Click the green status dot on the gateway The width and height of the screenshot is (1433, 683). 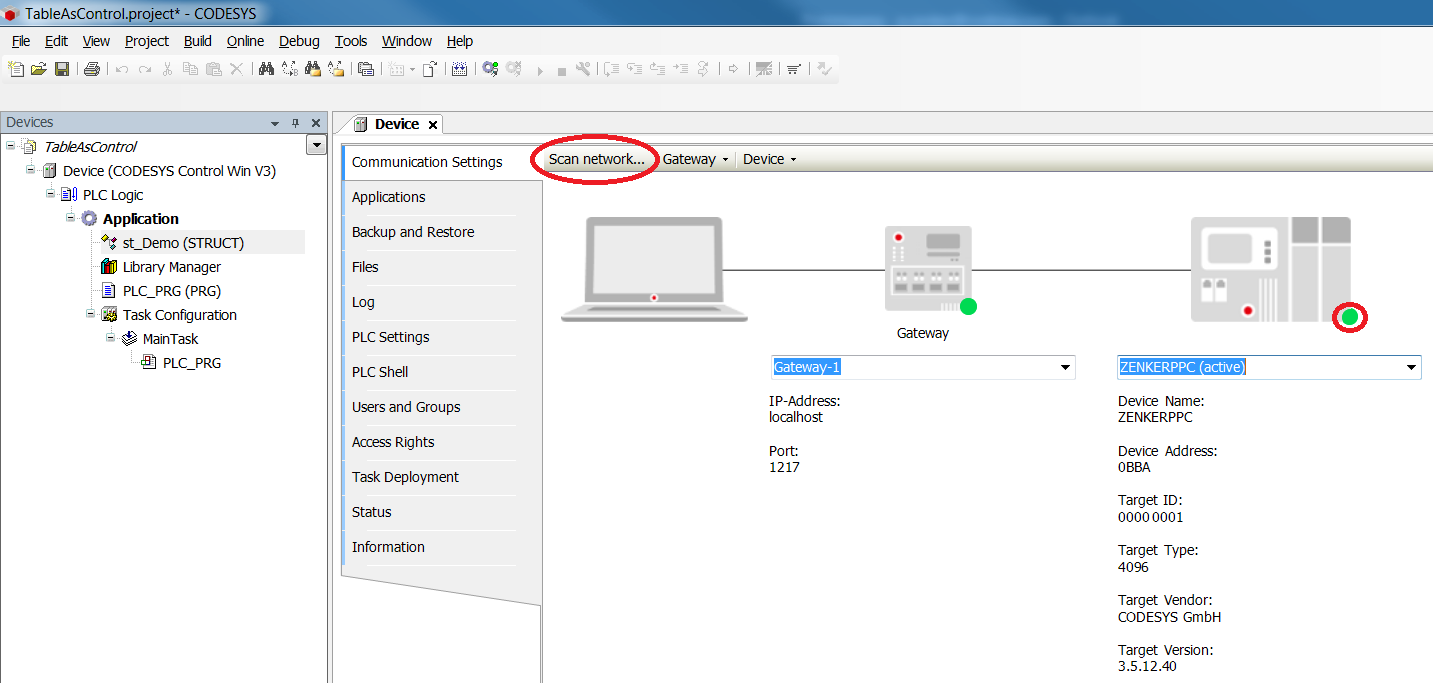coord(967,306)
